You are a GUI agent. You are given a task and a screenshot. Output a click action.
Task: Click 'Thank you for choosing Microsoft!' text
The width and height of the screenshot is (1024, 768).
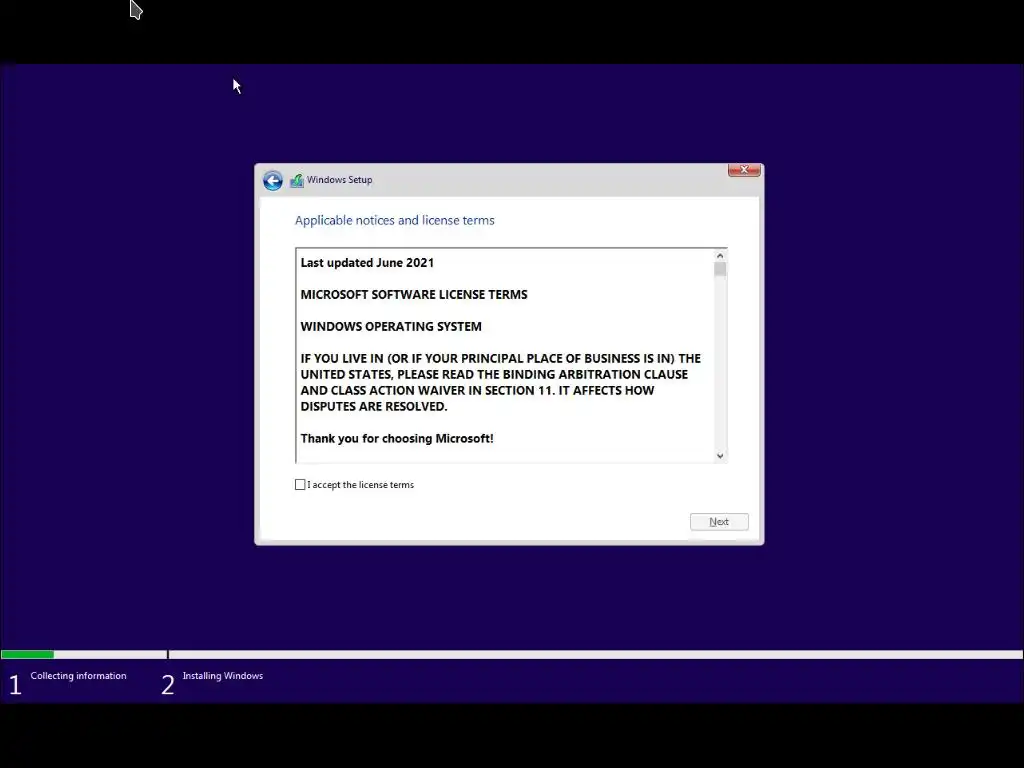click(x=397, y=438)
